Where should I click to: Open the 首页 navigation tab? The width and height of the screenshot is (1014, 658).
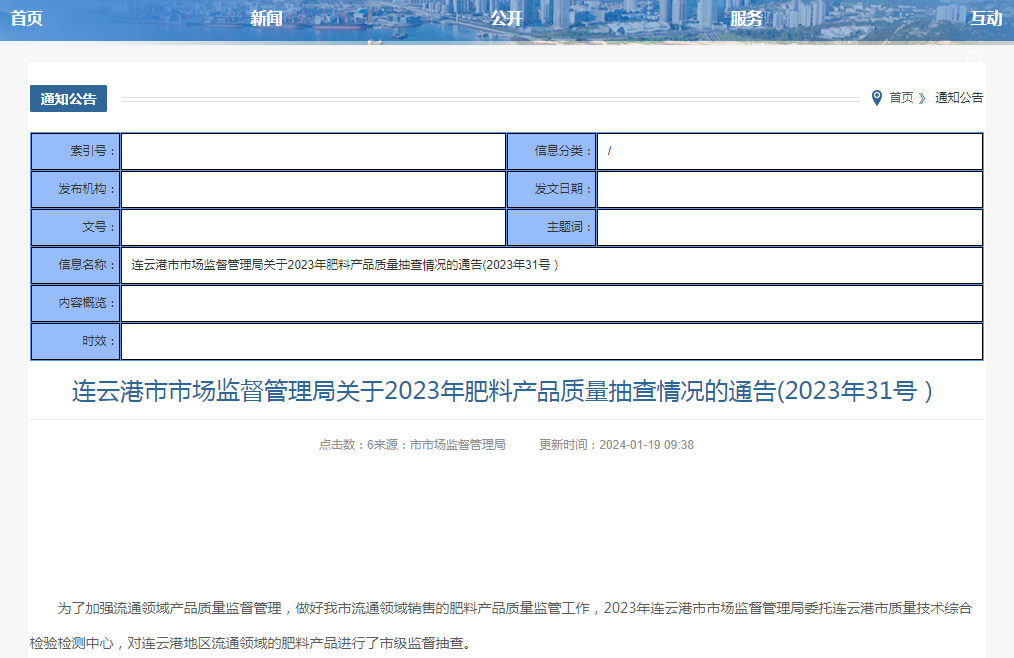pos(27,18)
